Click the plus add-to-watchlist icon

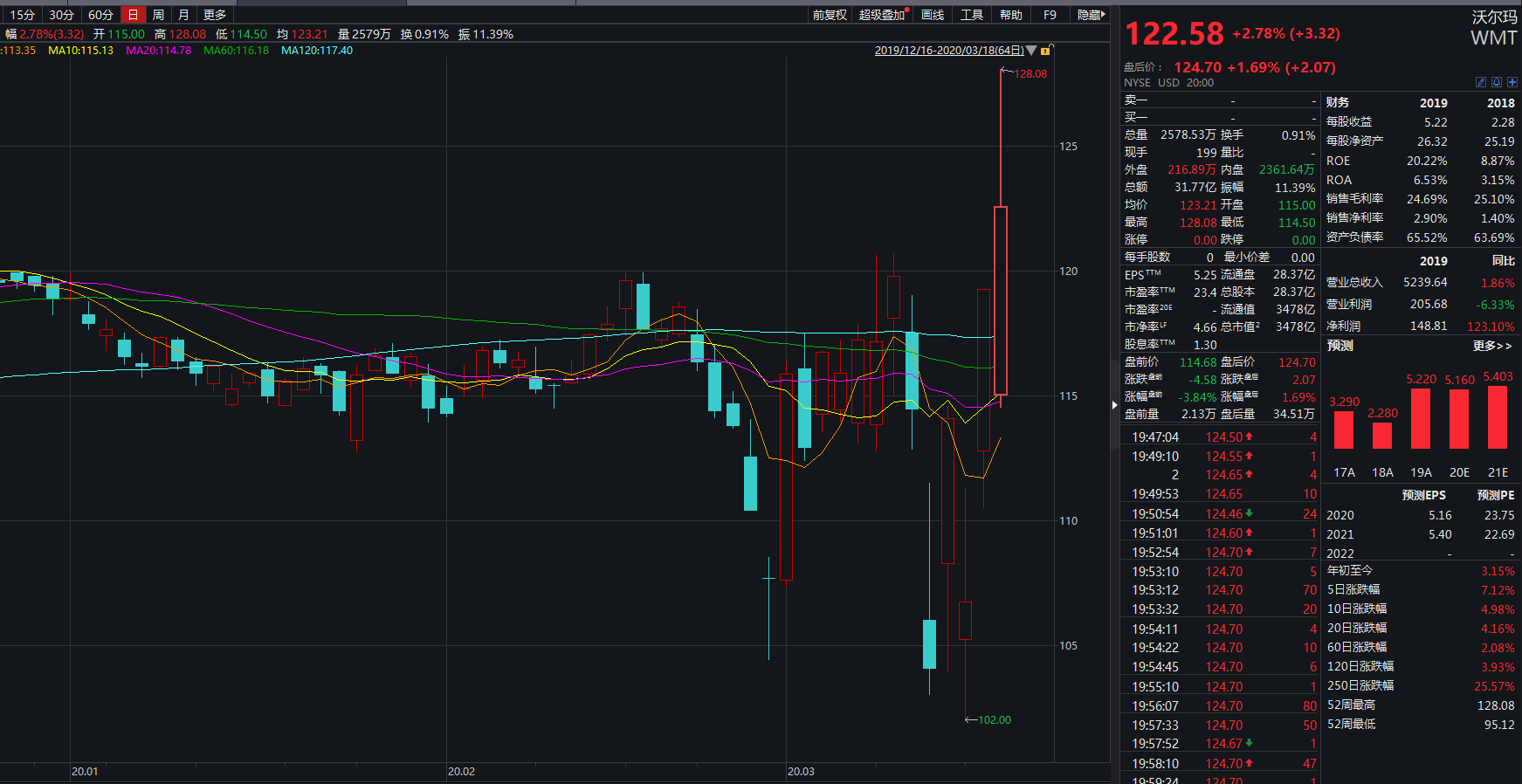(x=1512, y=82)
